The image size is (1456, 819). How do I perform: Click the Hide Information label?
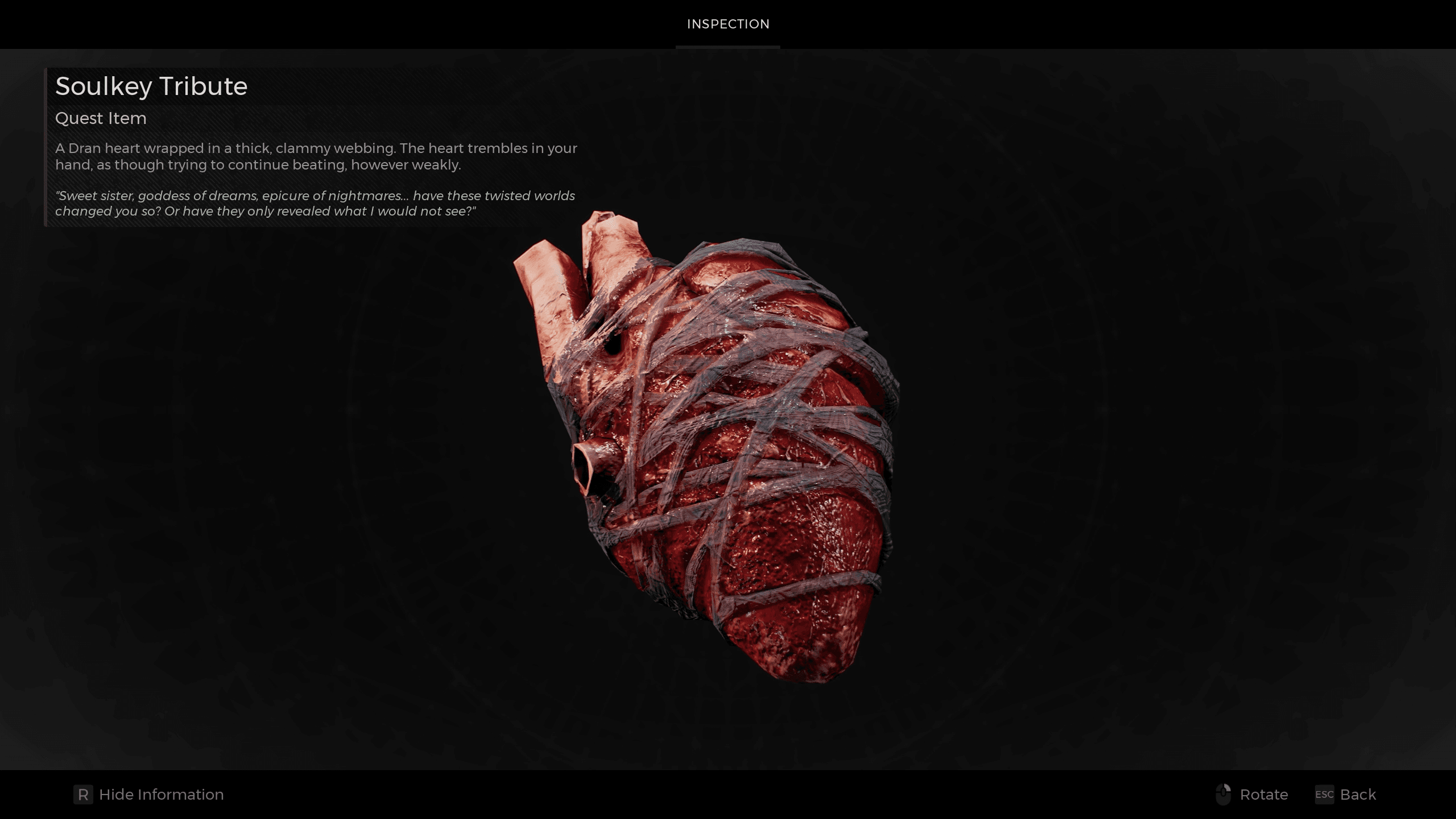tap(161, 795)
